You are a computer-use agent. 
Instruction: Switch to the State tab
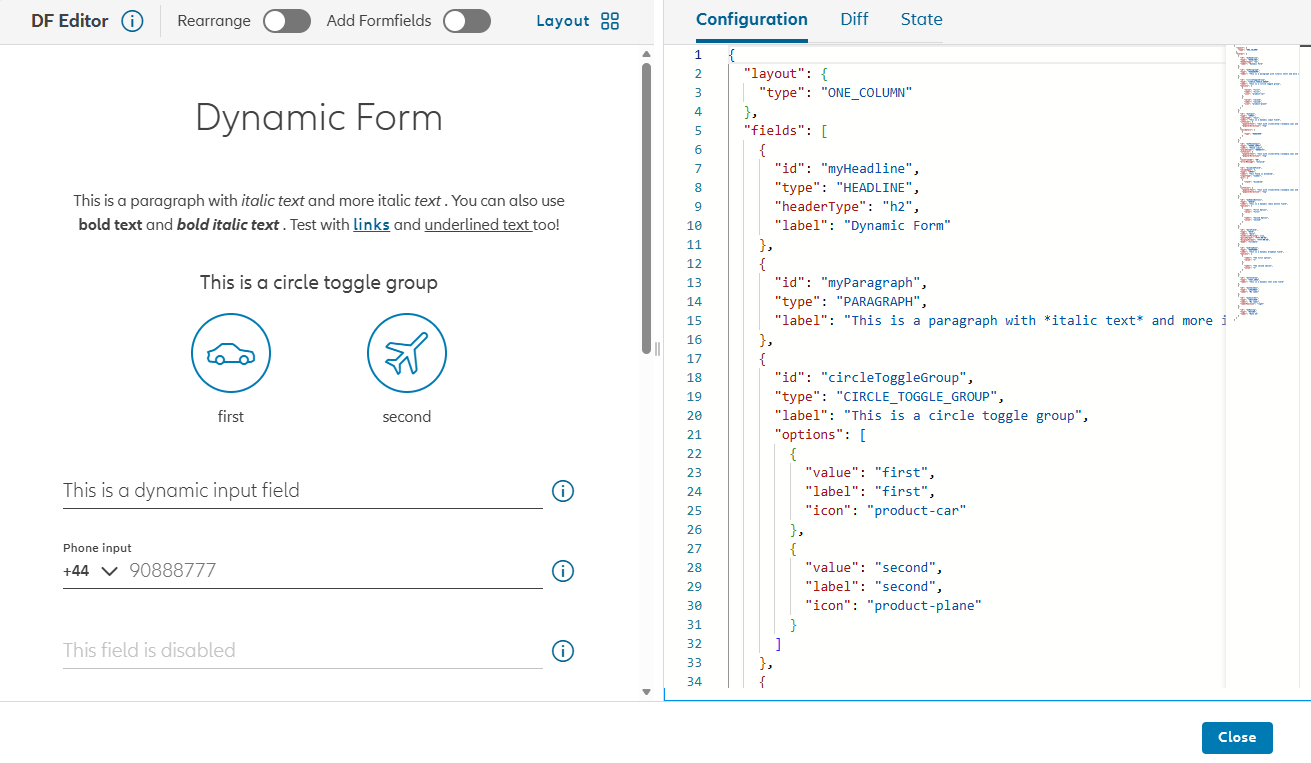(x=921, y=19)
